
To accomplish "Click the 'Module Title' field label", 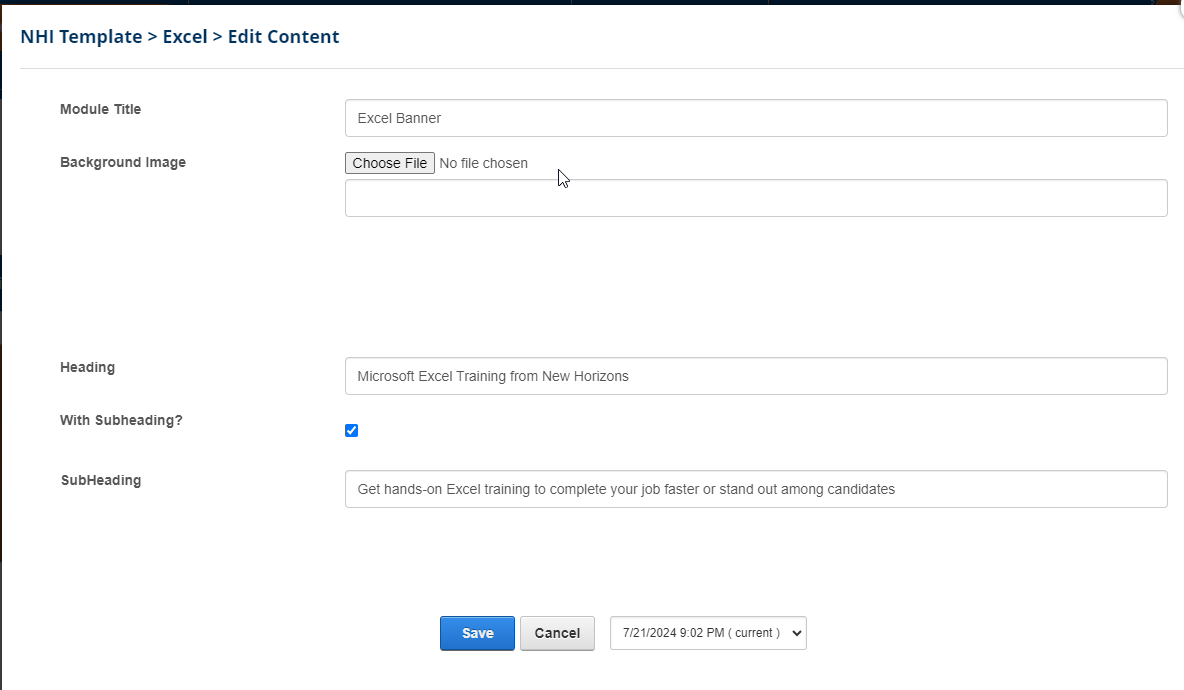I will click(x=100, y=109).
